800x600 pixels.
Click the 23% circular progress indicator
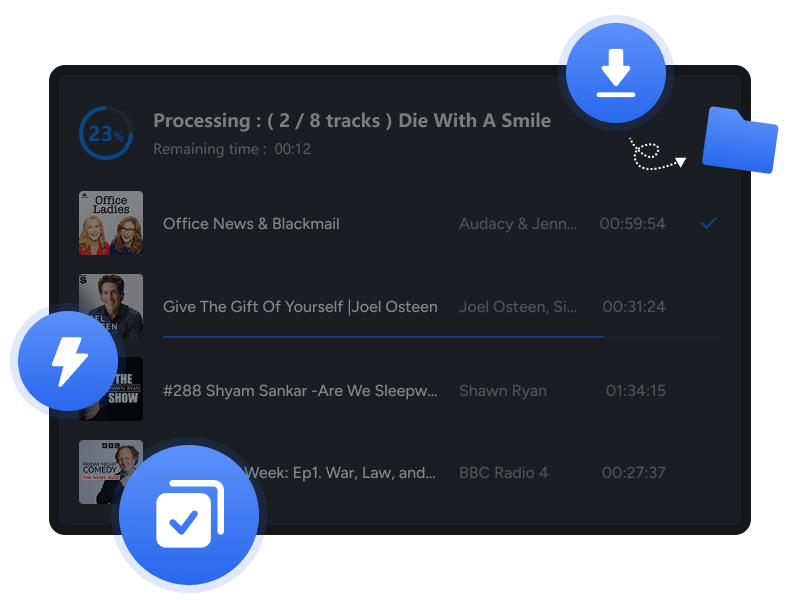(x=104, y=132)
